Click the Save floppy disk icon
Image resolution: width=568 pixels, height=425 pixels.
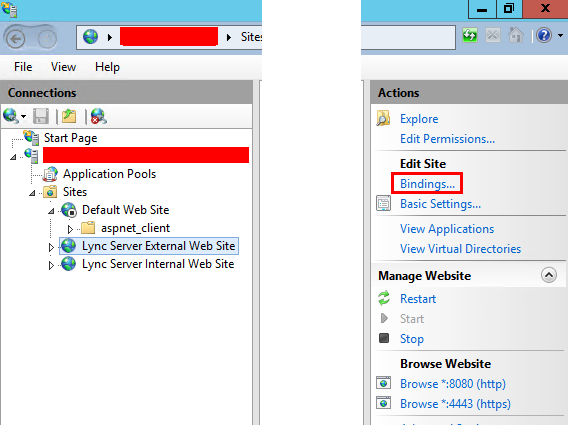[41, 116]
